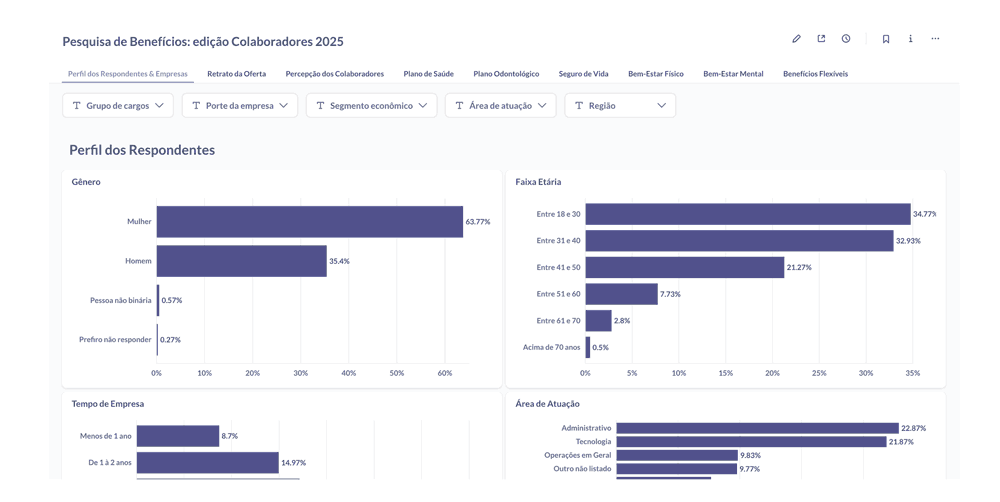Click the text icon on Região filter
Image resolution: width=1000 pixels, height=502 pixels.
[x=579, y=106]
